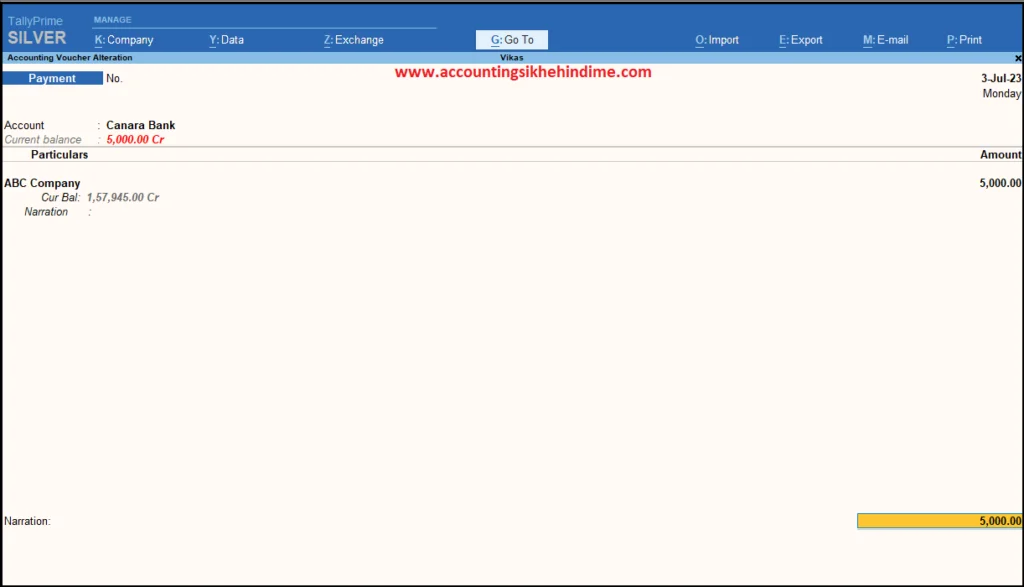
Task: Click the Particulars column header
Action: point(59,155)
